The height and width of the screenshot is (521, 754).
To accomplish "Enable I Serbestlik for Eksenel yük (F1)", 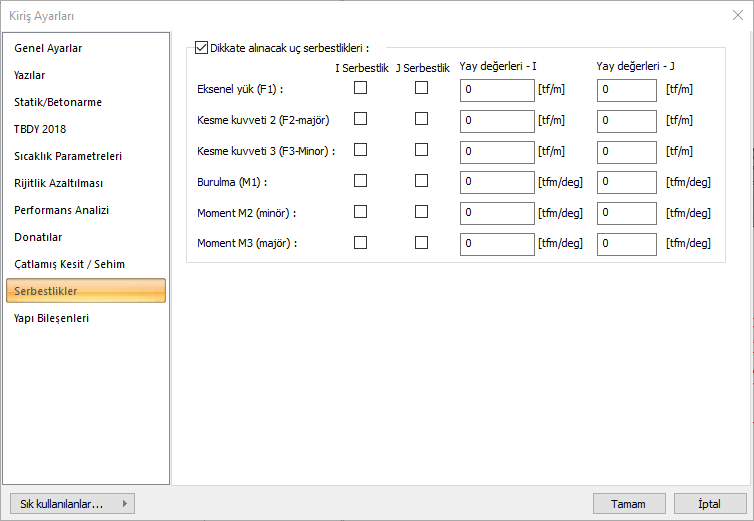I will click(x=361, y=88).
